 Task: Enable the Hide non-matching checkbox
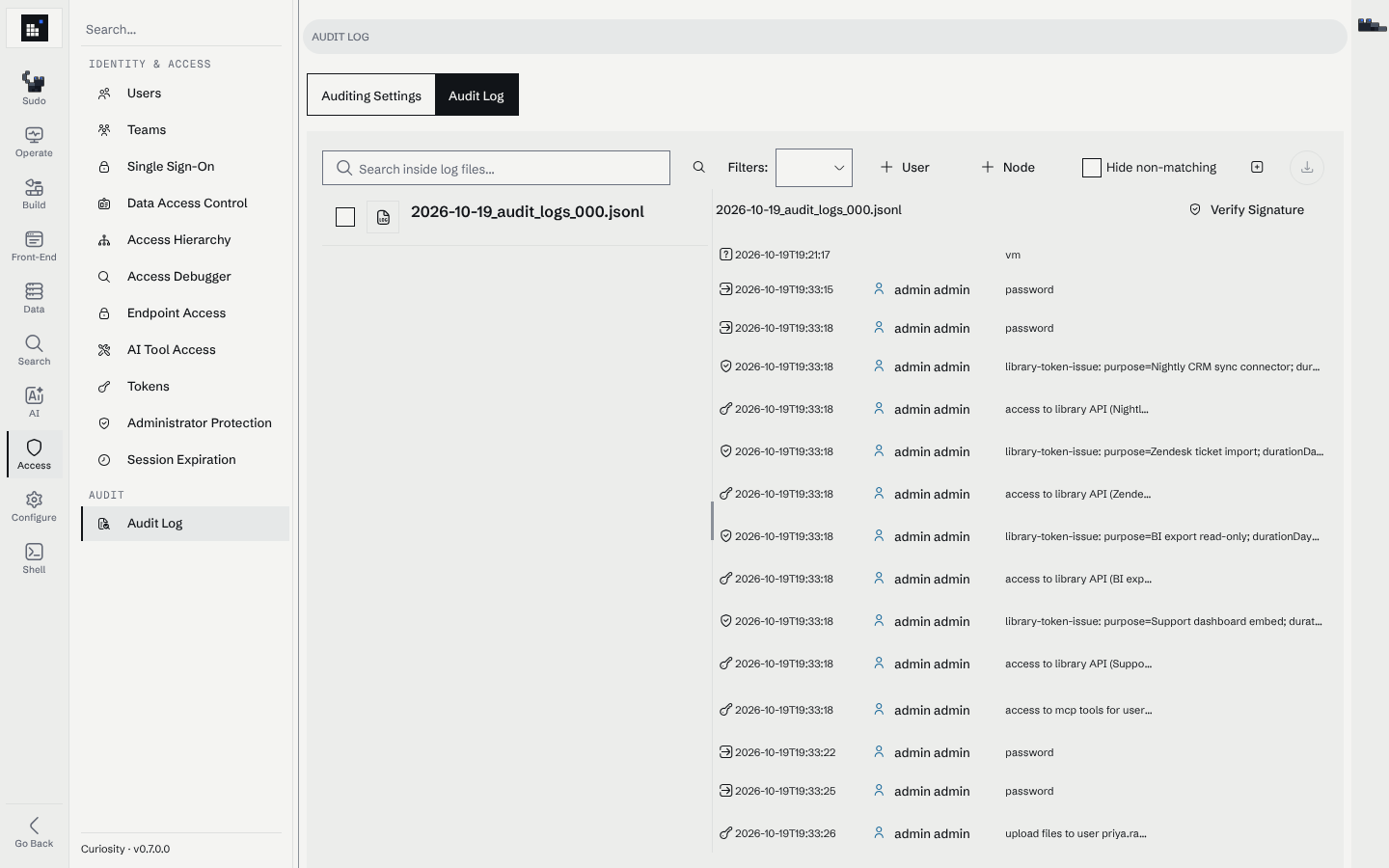[1092, 168]
